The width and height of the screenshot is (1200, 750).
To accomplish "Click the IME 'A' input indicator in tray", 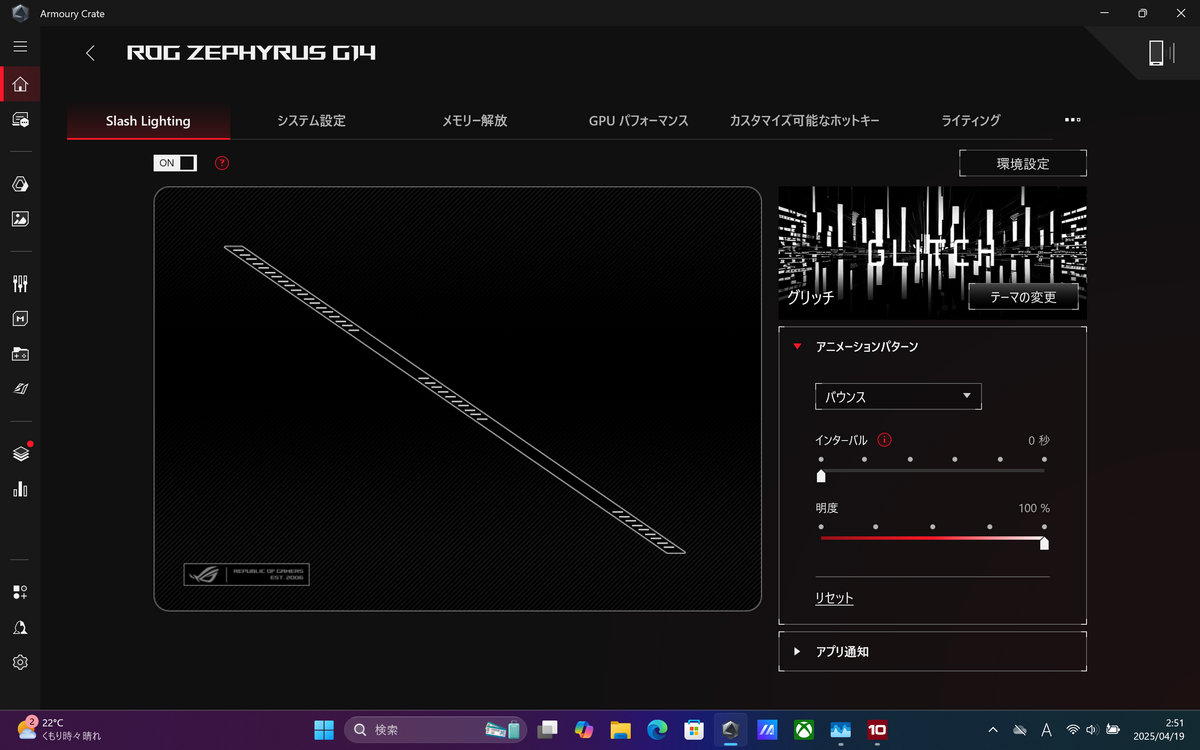I will 1046,730.
